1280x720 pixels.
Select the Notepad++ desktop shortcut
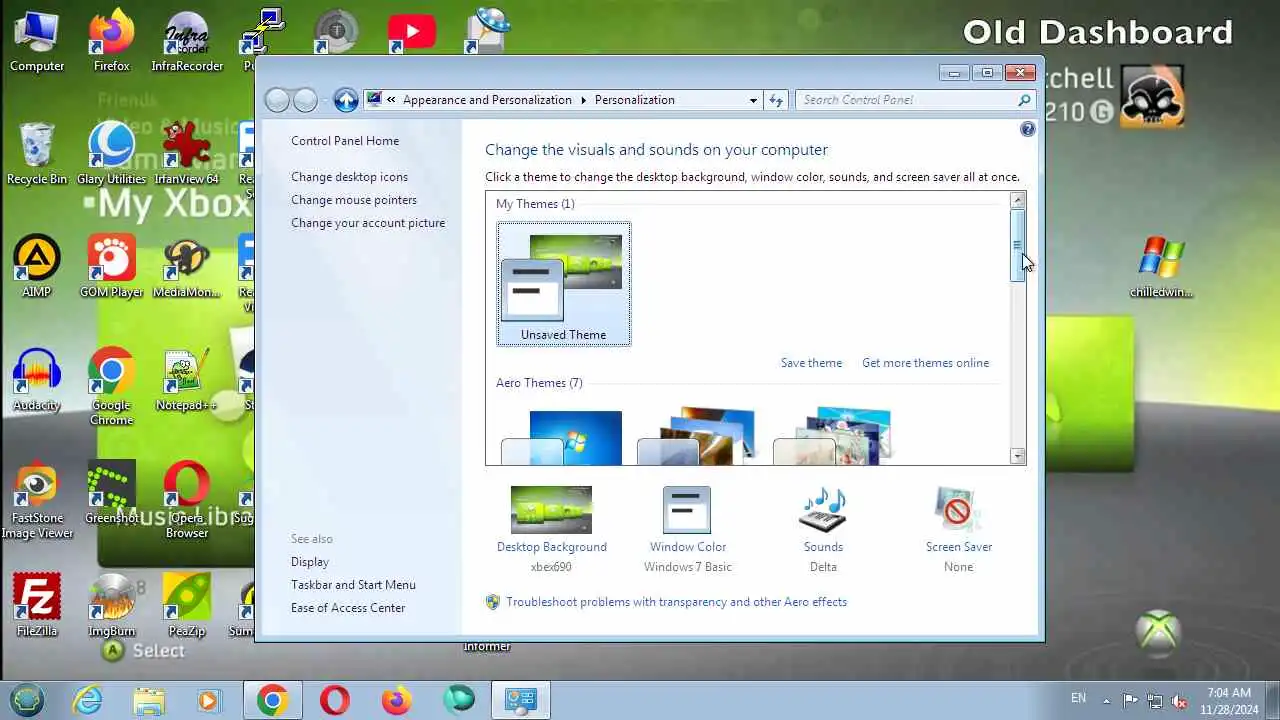[187, 381]
